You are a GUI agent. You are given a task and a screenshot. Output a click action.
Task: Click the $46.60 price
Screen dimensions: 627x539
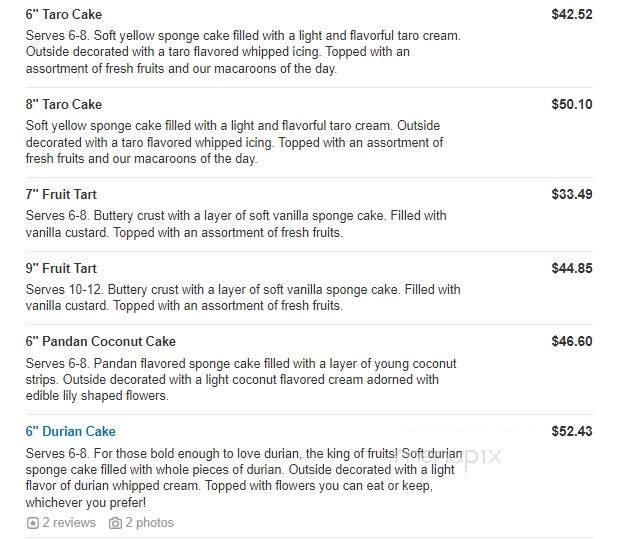pos(572,342)
